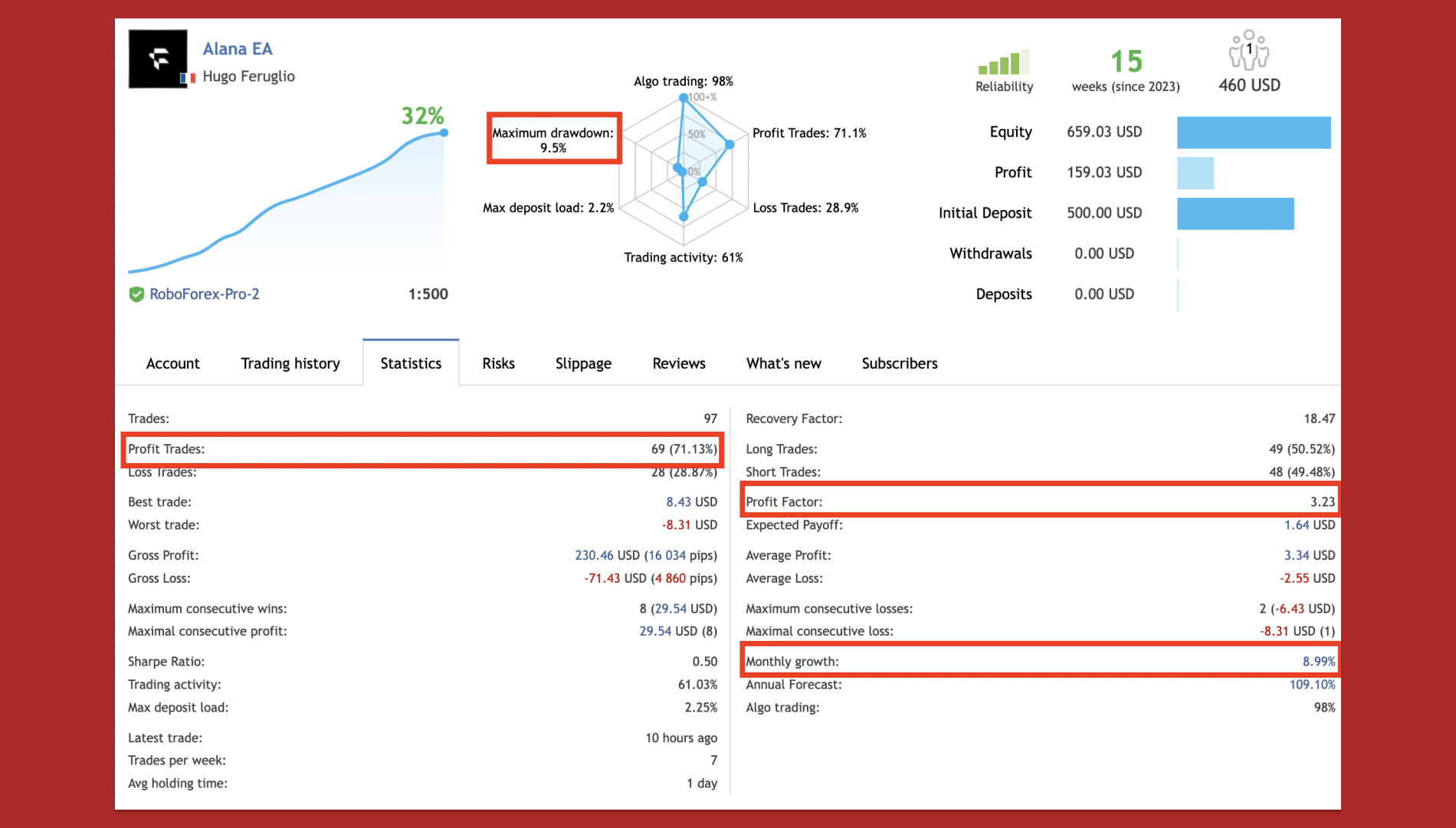Click Maximal consecutive loss -8.31 USD (1)
This screenshot has height=828, width=1456.
pos(1297,631)
